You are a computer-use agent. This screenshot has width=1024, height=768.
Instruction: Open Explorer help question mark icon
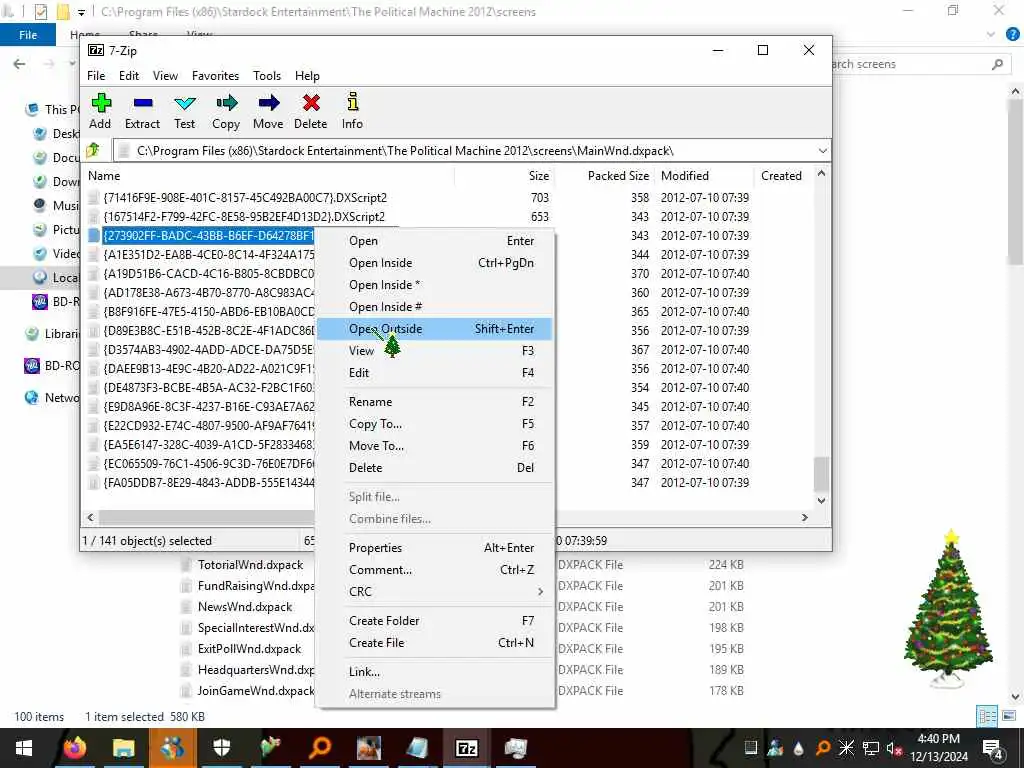[x=1012, y=35]
